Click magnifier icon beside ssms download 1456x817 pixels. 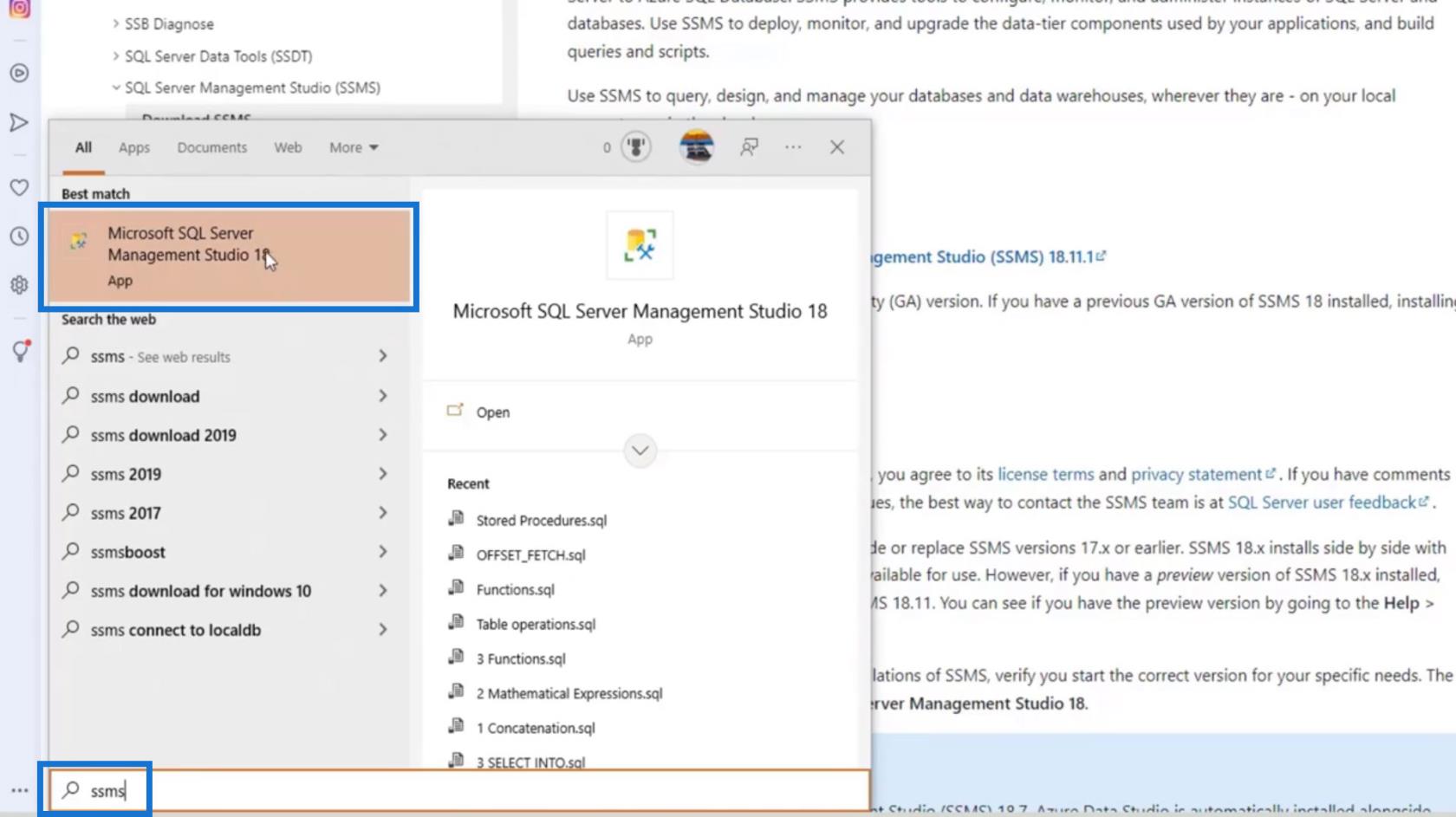[x=71, y=395]
